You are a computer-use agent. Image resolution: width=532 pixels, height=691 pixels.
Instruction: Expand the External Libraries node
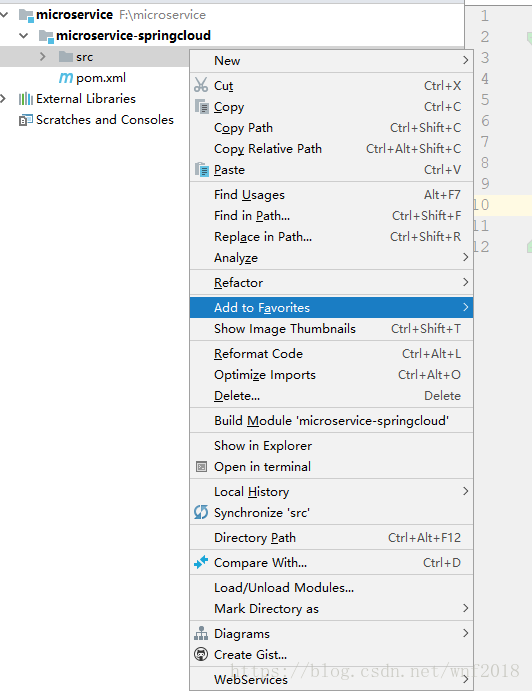click(4, 98)
